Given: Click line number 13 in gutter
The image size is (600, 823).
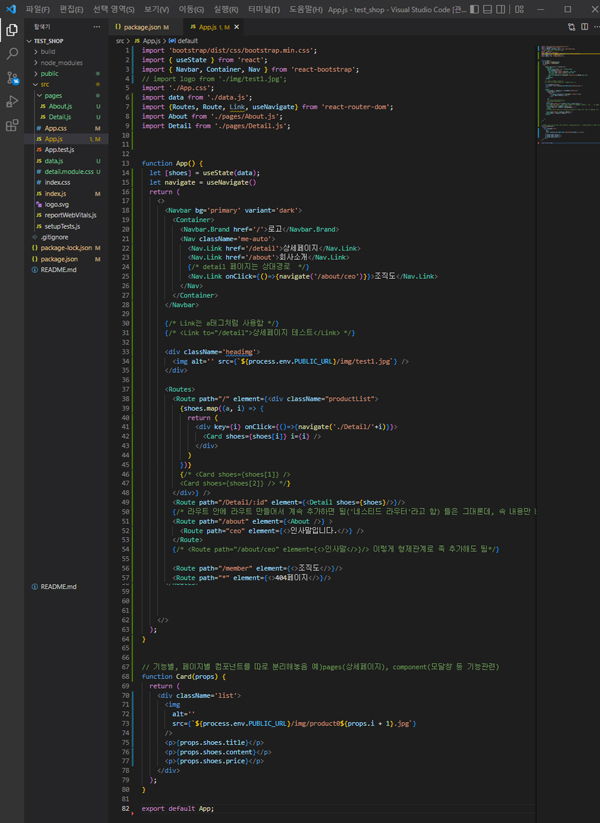Looking at the screenshot, I should pos(125,163).
